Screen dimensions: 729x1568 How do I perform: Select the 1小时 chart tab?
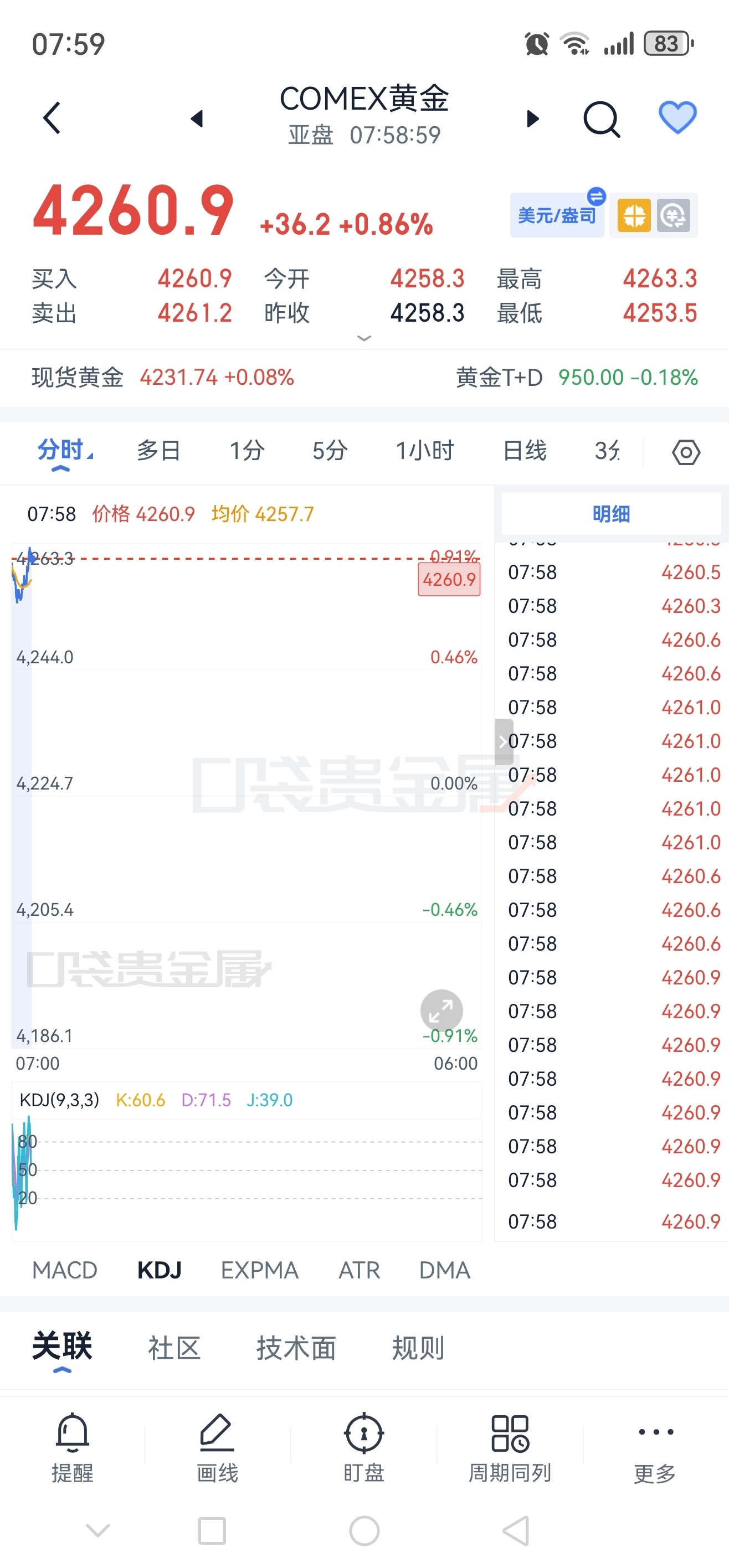coord(424,451)
